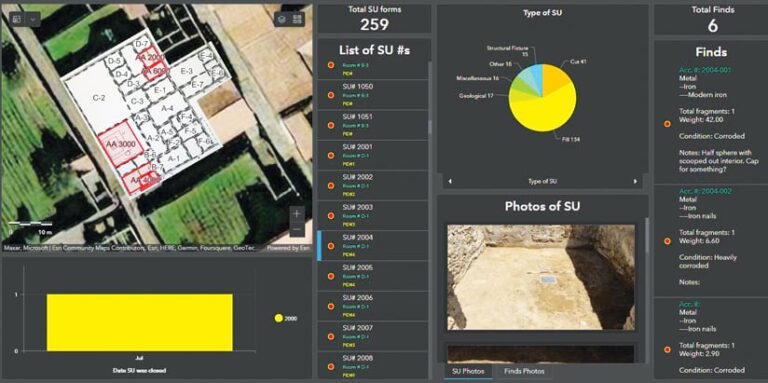Click the yellow Jul bar in chart
This screenshot has width=768, height=383.
140,322
